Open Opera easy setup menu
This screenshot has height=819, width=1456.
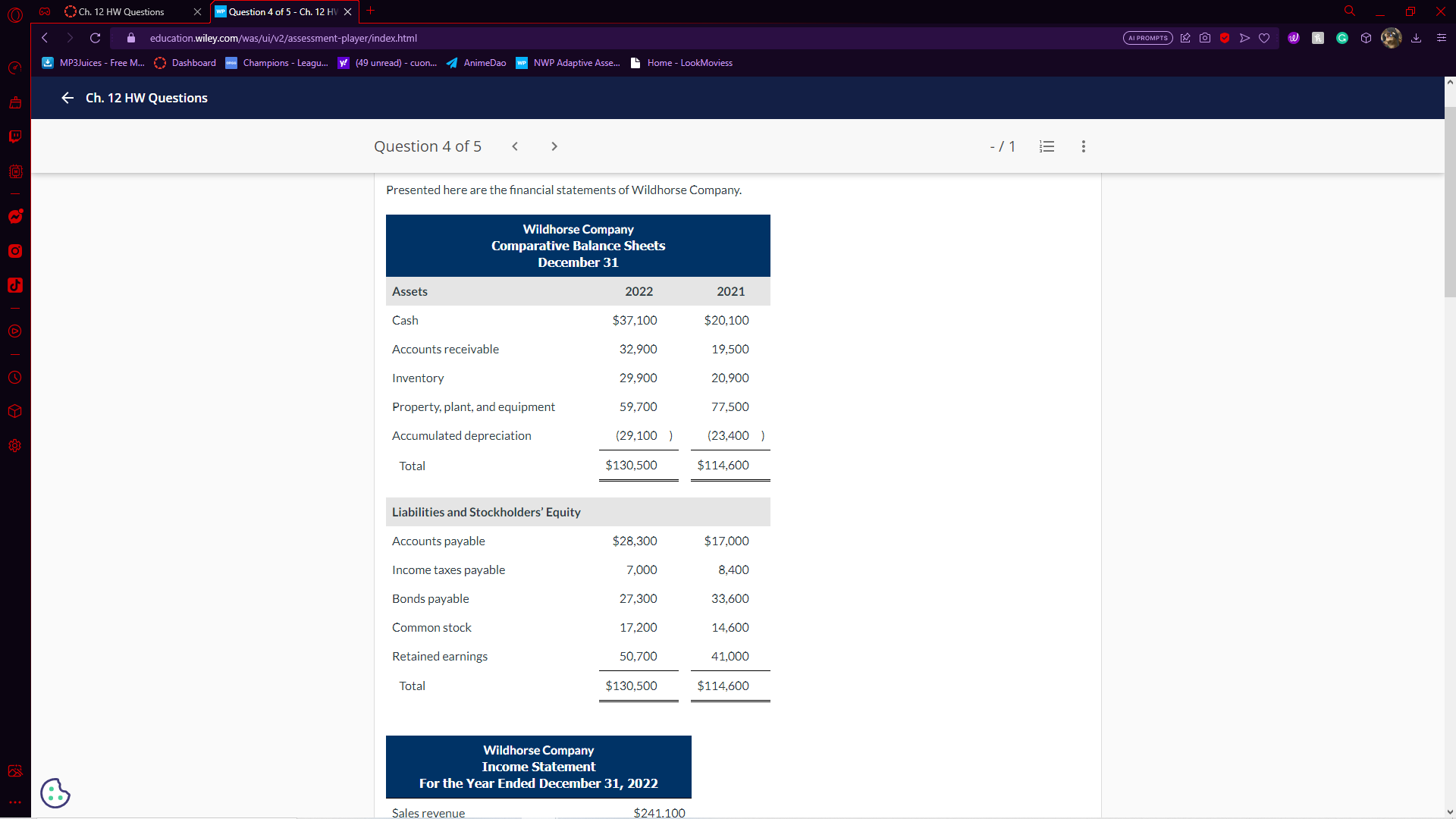point(1441,38)
